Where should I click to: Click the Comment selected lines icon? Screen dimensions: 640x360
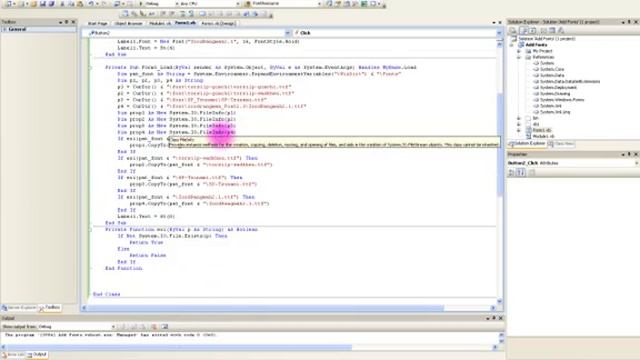(163, 14)
